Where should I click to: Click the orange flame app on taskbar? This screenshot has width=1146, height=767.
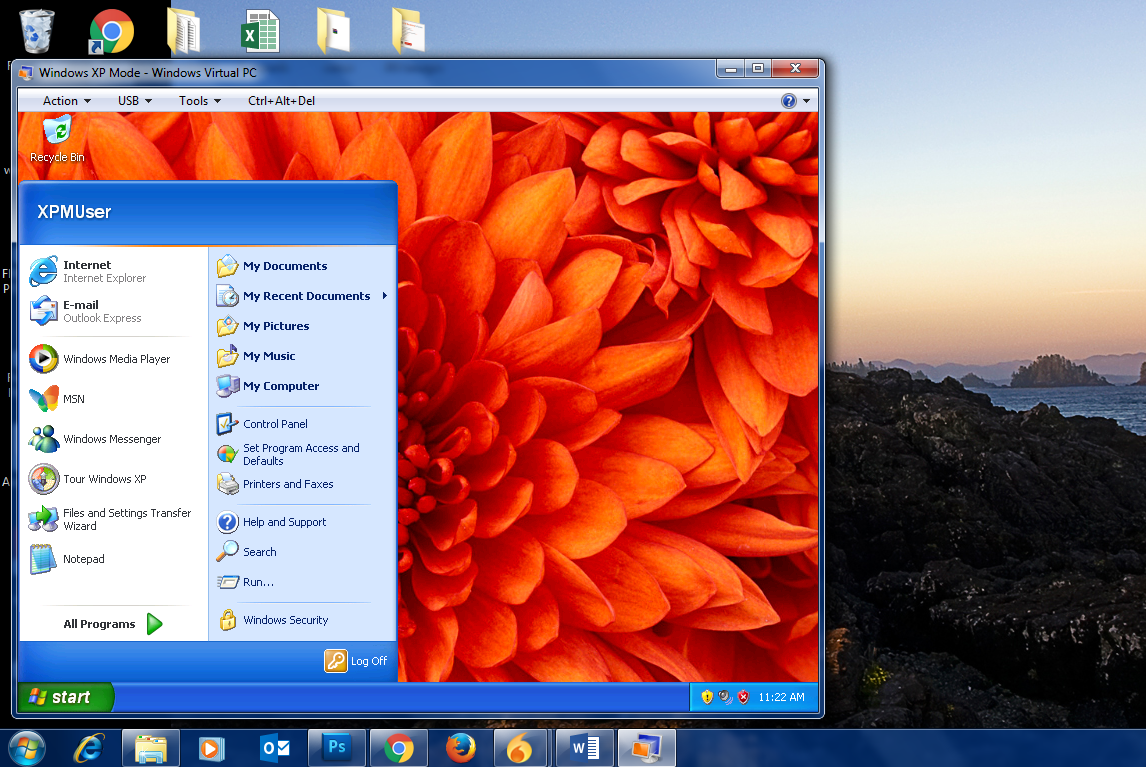[520, 748]
